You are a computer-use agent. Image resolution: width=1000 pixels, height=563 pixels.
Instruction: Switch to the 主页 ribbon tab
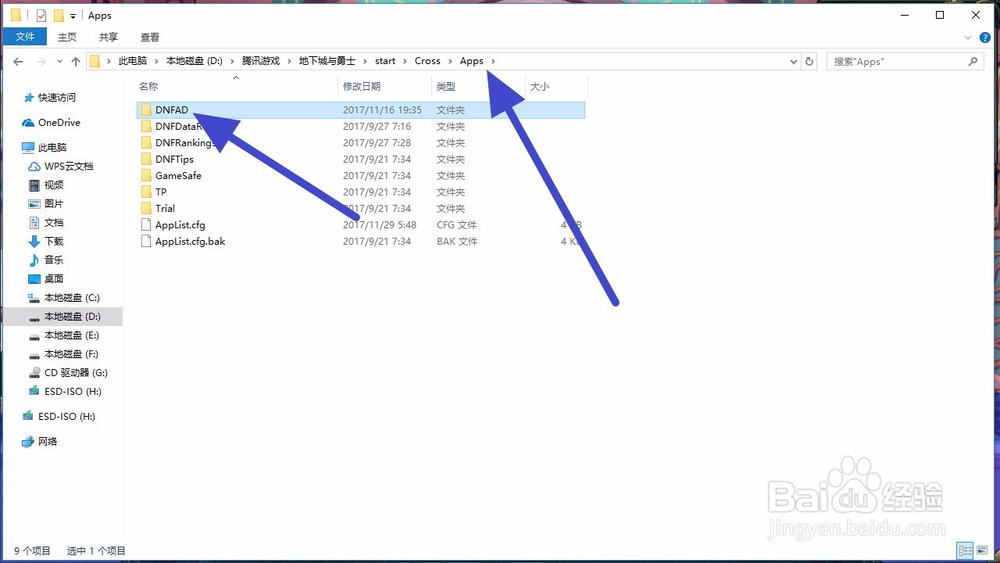pos(67,37)
